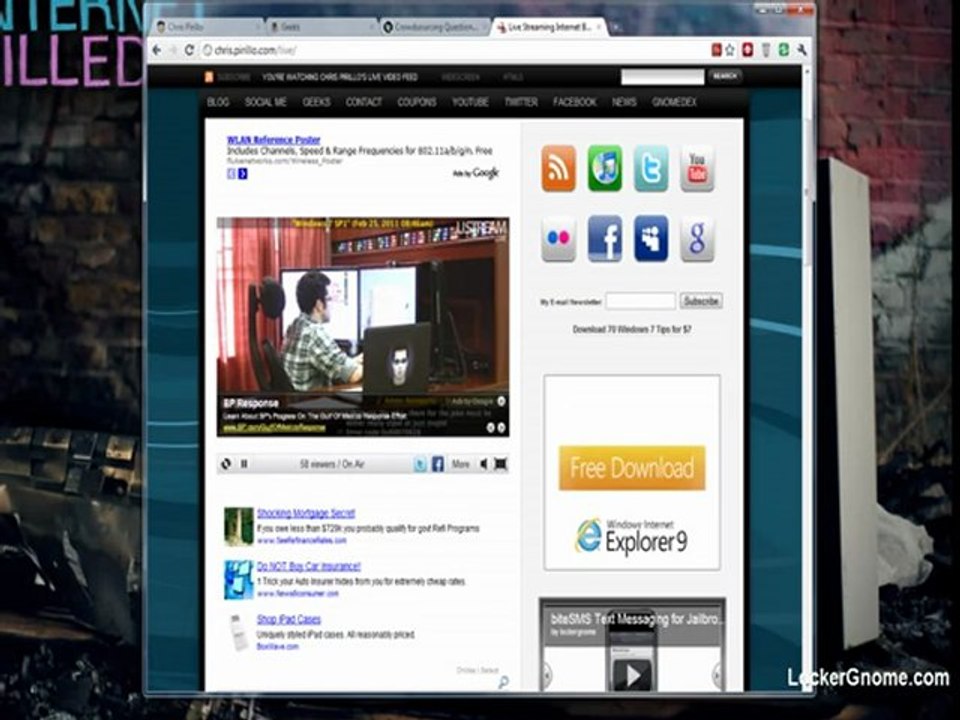This screenshot has width=960, height=720.
Task: Open the large RSS feed icon
Action: [558, 168]
